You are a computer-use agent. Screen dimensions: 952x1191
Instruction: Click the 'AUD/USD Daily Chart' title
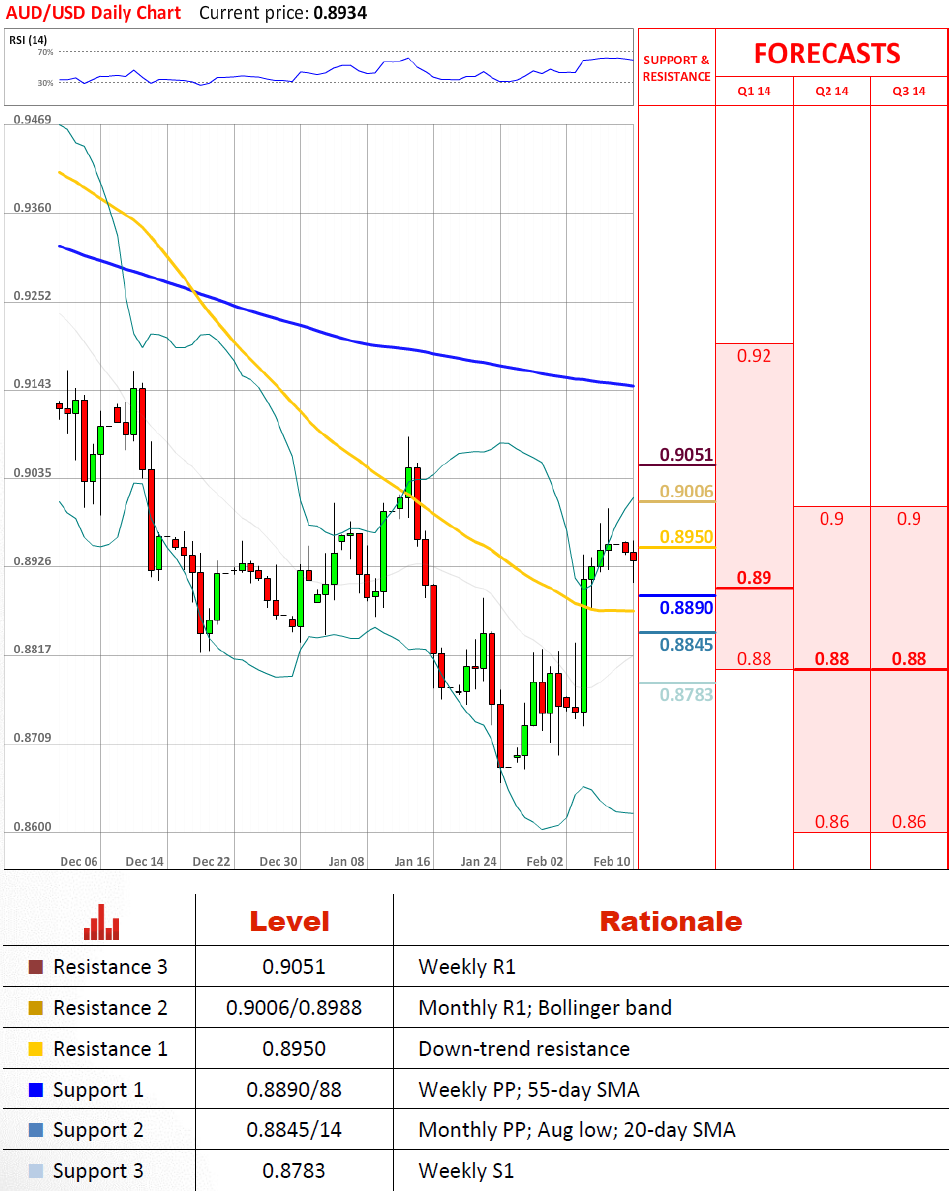(x=93, y=13)
